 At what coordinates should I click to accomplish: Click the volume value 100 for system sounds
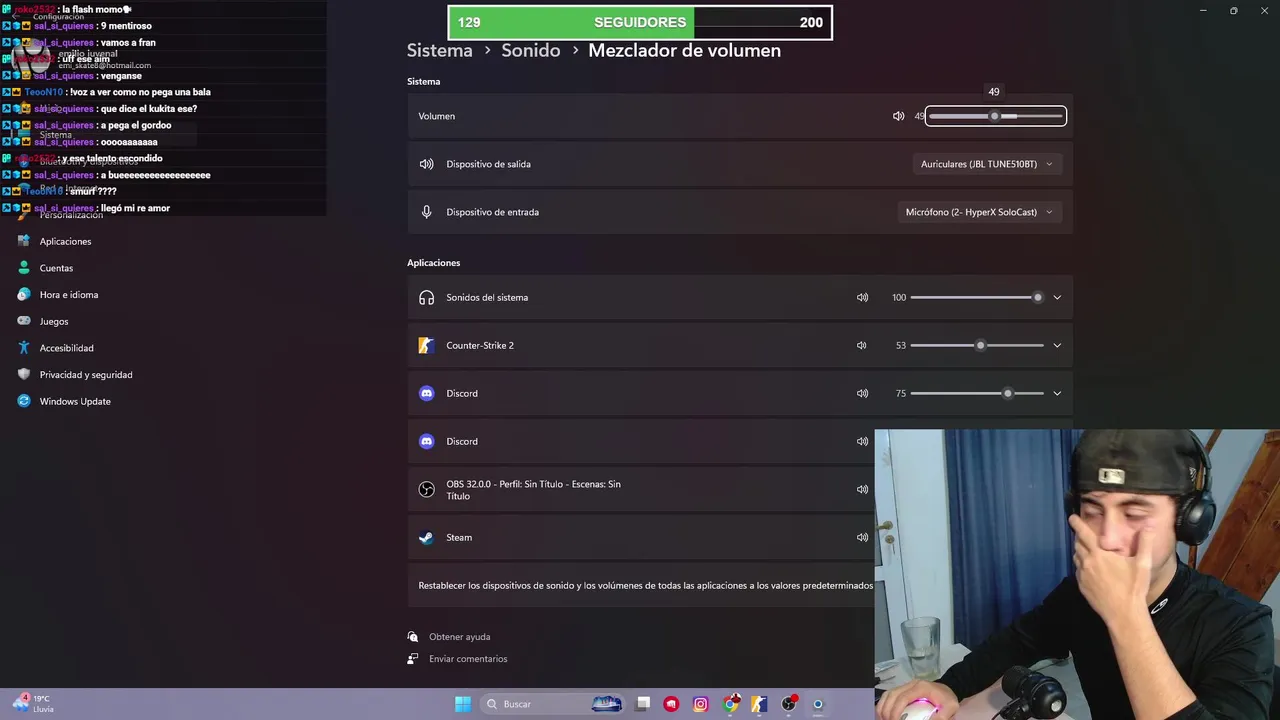899,297
